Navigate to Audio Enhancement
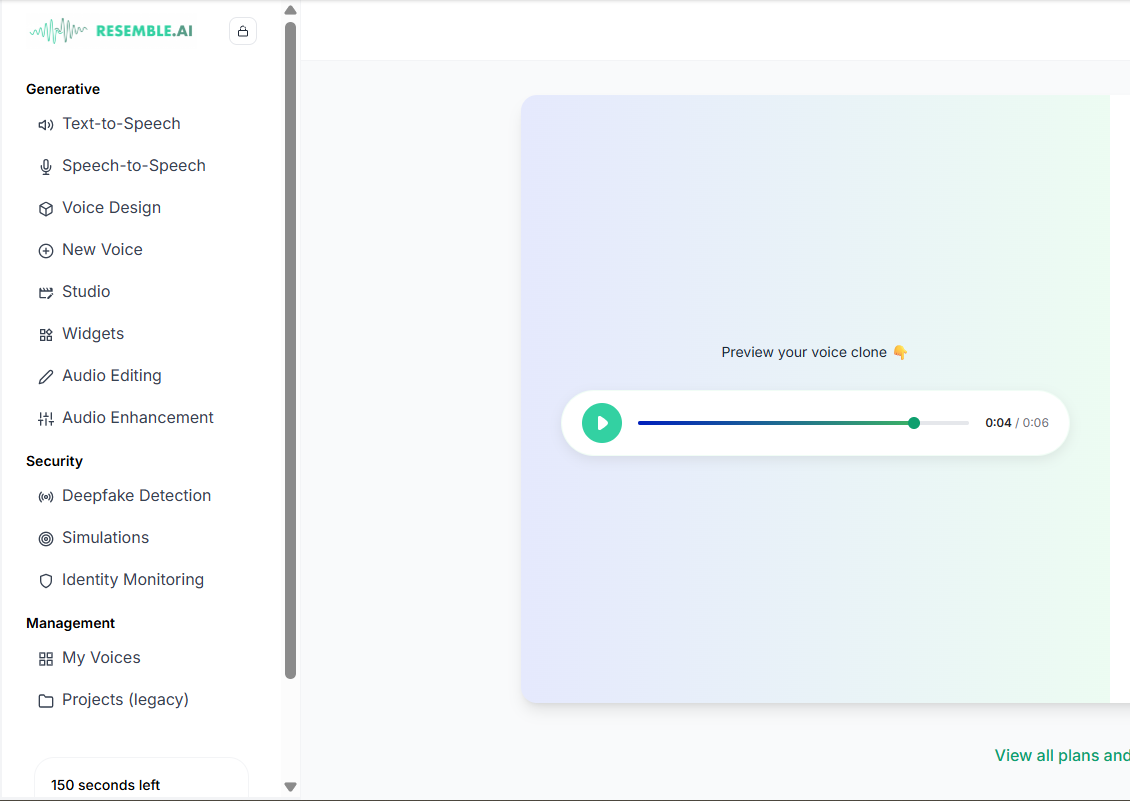The width and height of the screenshot is (1130, 801). point(138,417)
